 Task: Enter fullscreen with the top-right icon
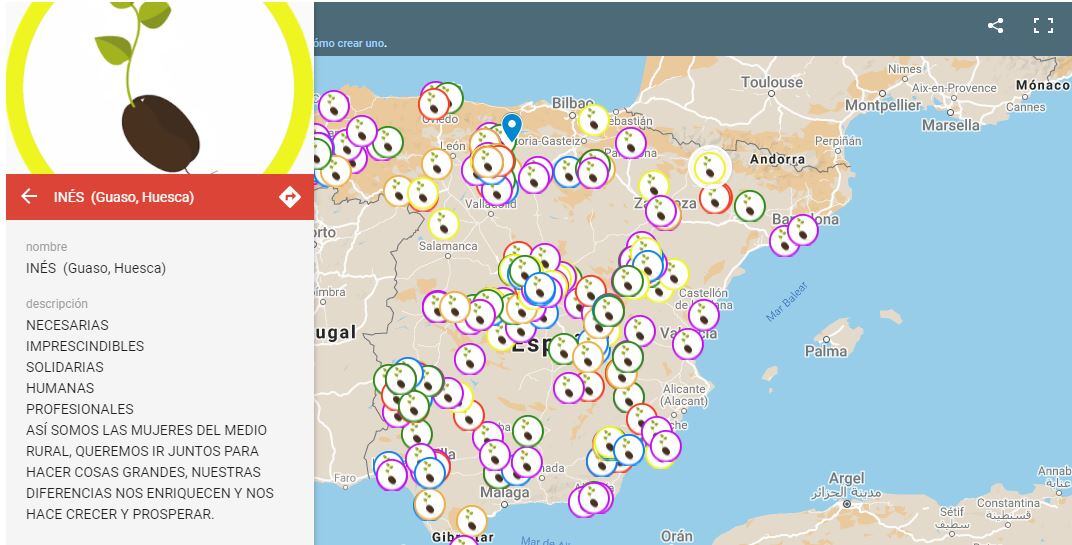[x=1043, y=26]
